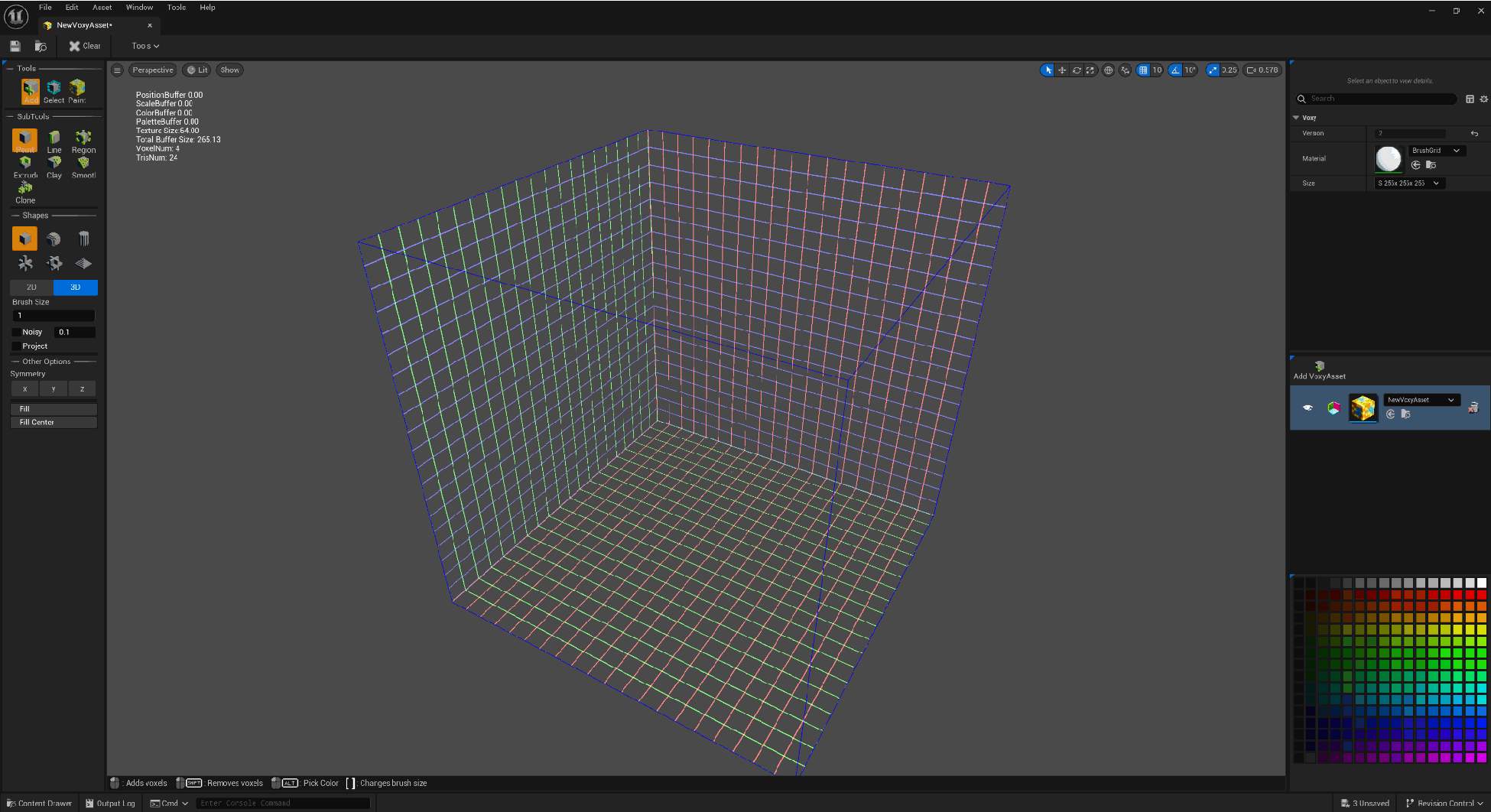Open the Size 255x255x255 dropdown
This screenshot has height=812, width=1491.
point(1408,184)
